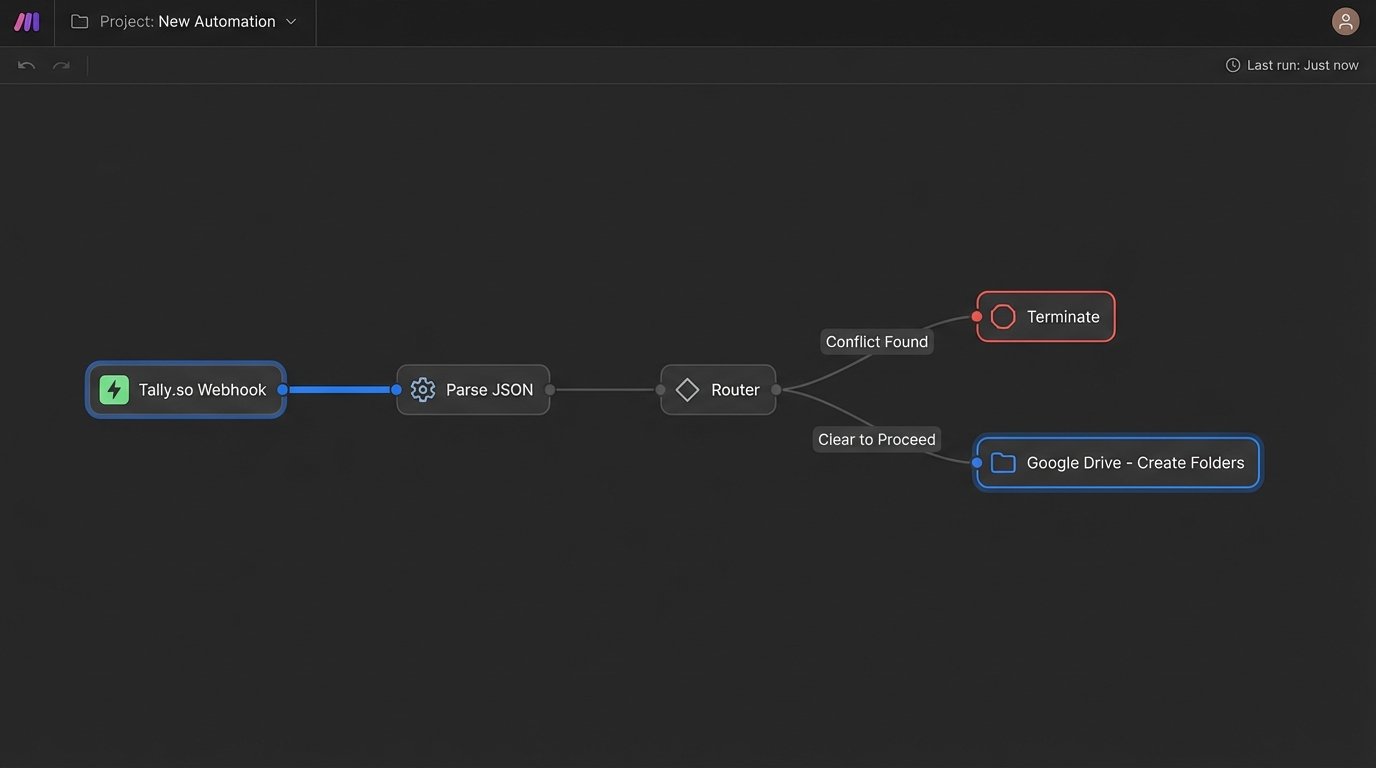The image size is (1376, 768).
Task: Click the Router output connector dot
Action: [x=775, y=389]
